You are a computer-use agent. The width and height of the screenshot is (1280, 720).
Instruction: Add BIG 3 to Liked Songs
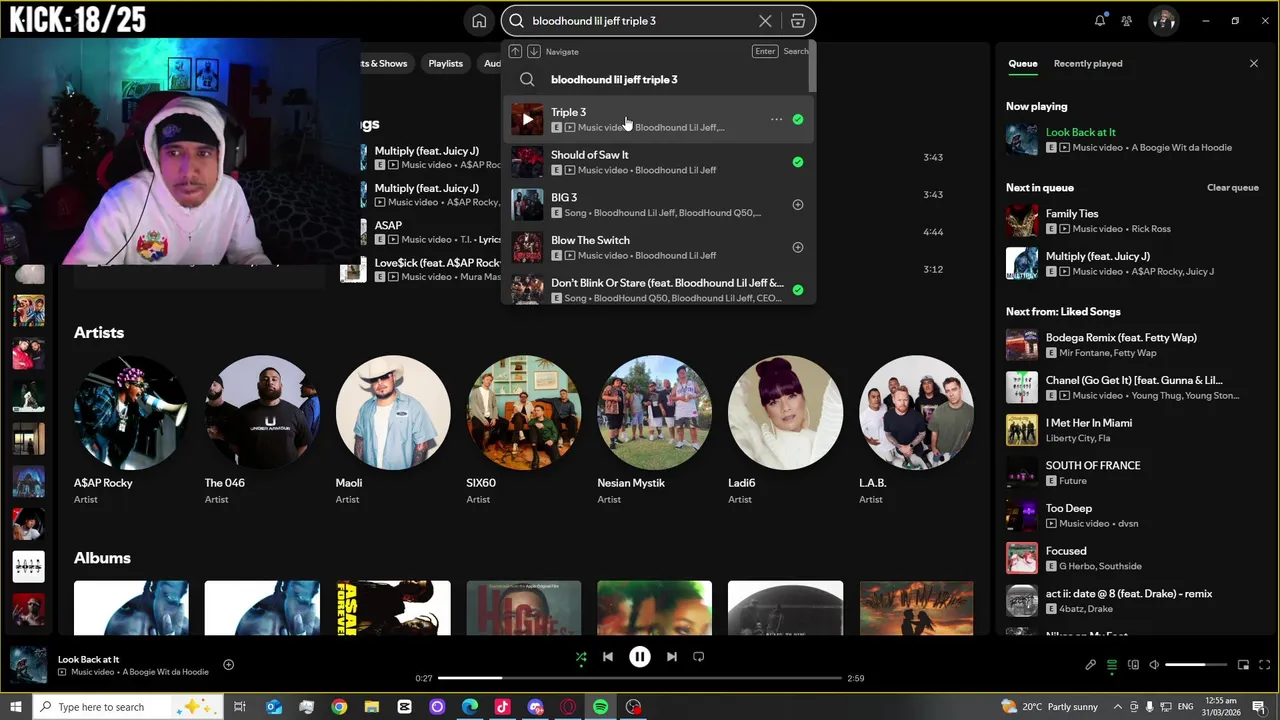click(798, 204)
